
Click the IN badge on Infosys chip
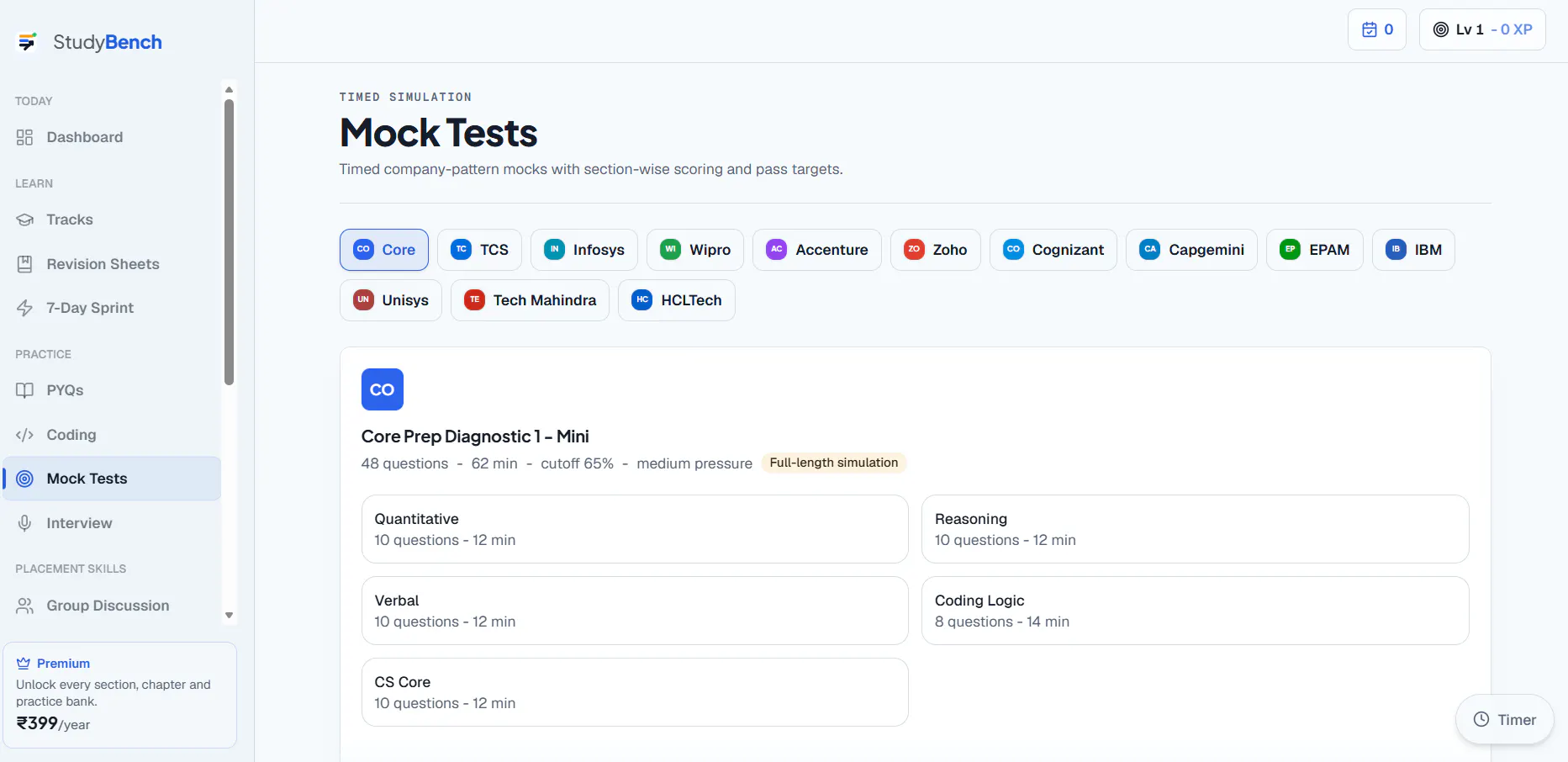click(555, 249)
